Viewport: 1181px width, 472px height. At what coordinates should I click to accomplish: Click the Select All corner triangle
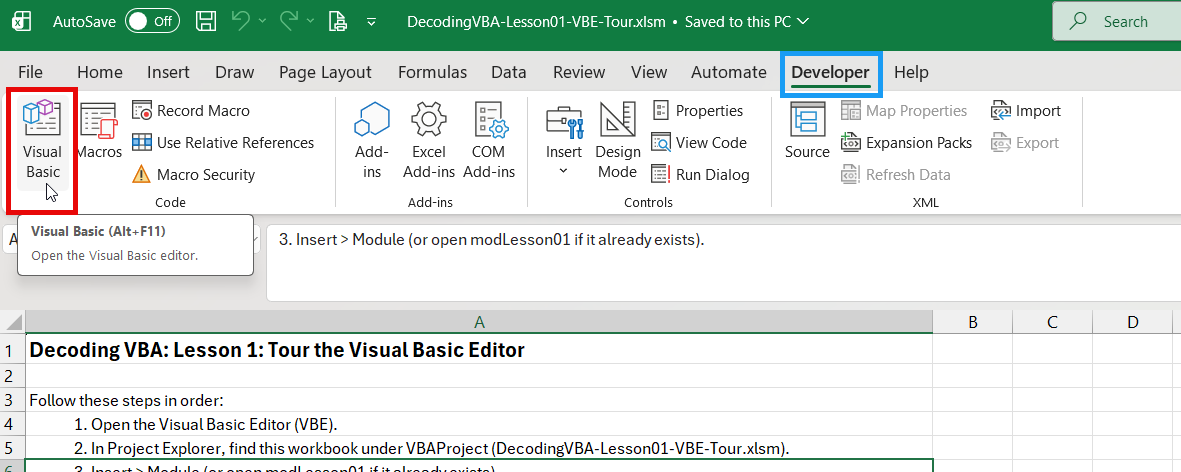(13, 322)
